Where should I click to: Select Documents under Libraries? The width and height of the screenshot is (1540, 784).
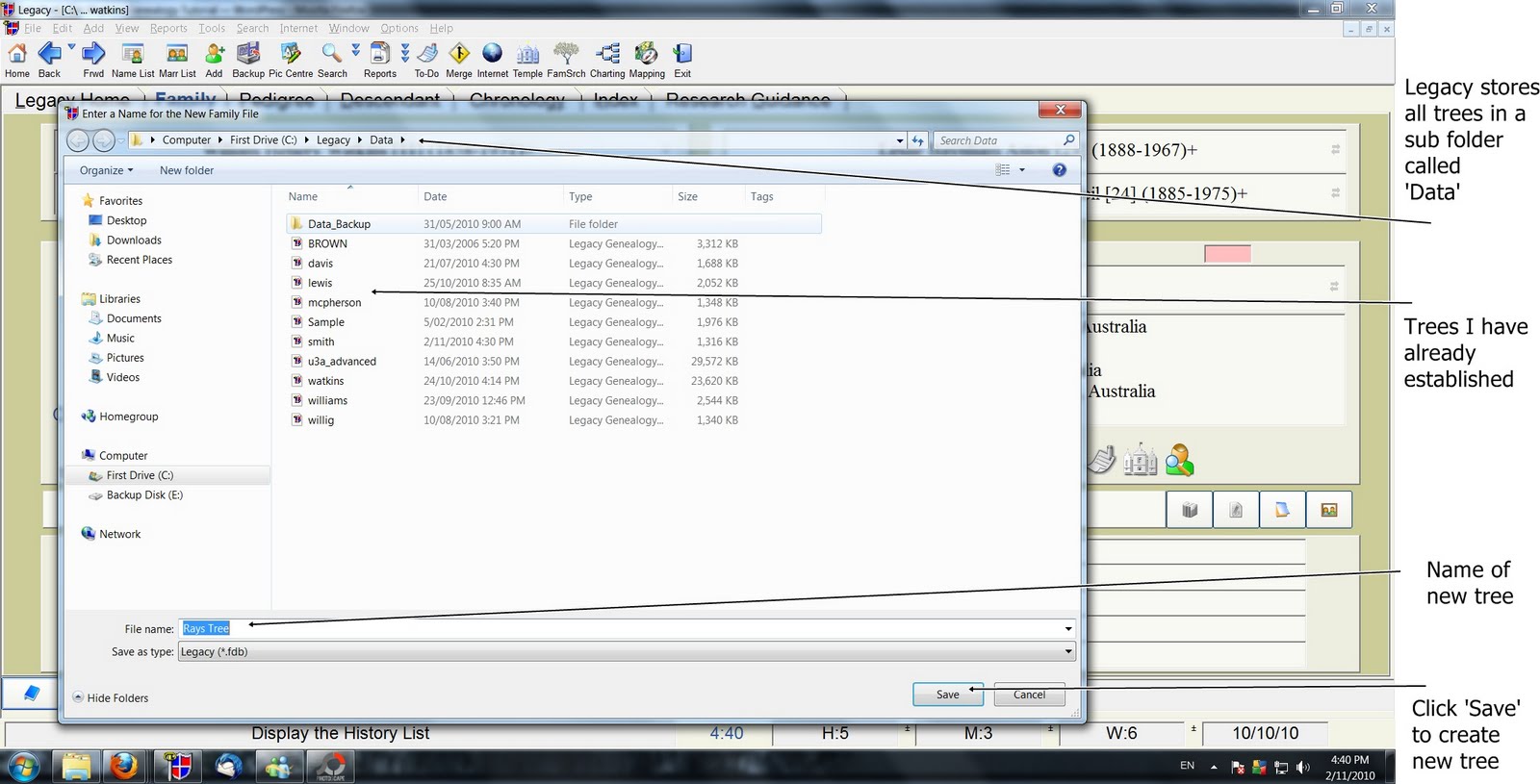(134, 318)
